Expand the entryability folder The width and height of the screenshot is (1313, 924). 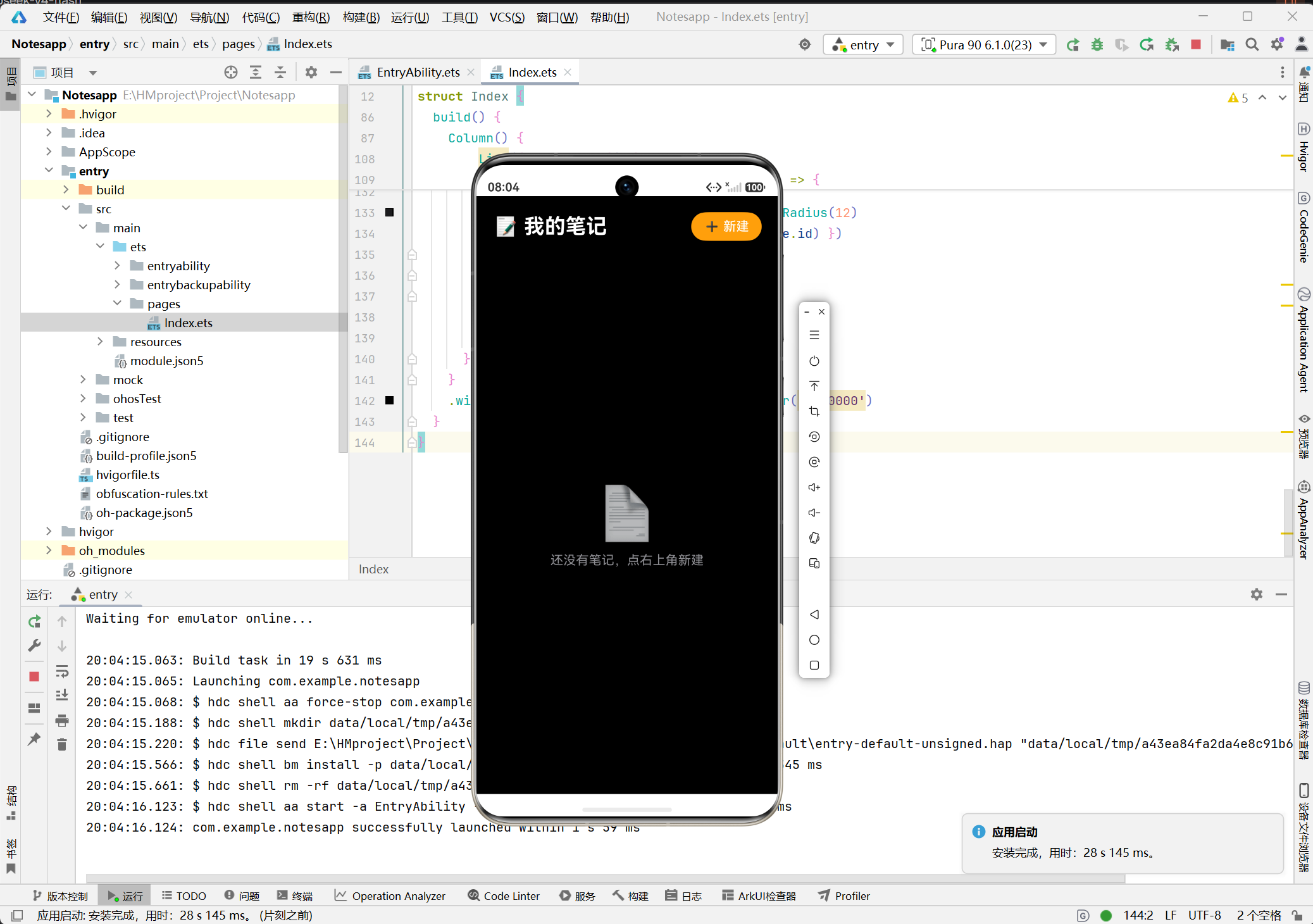117,266
